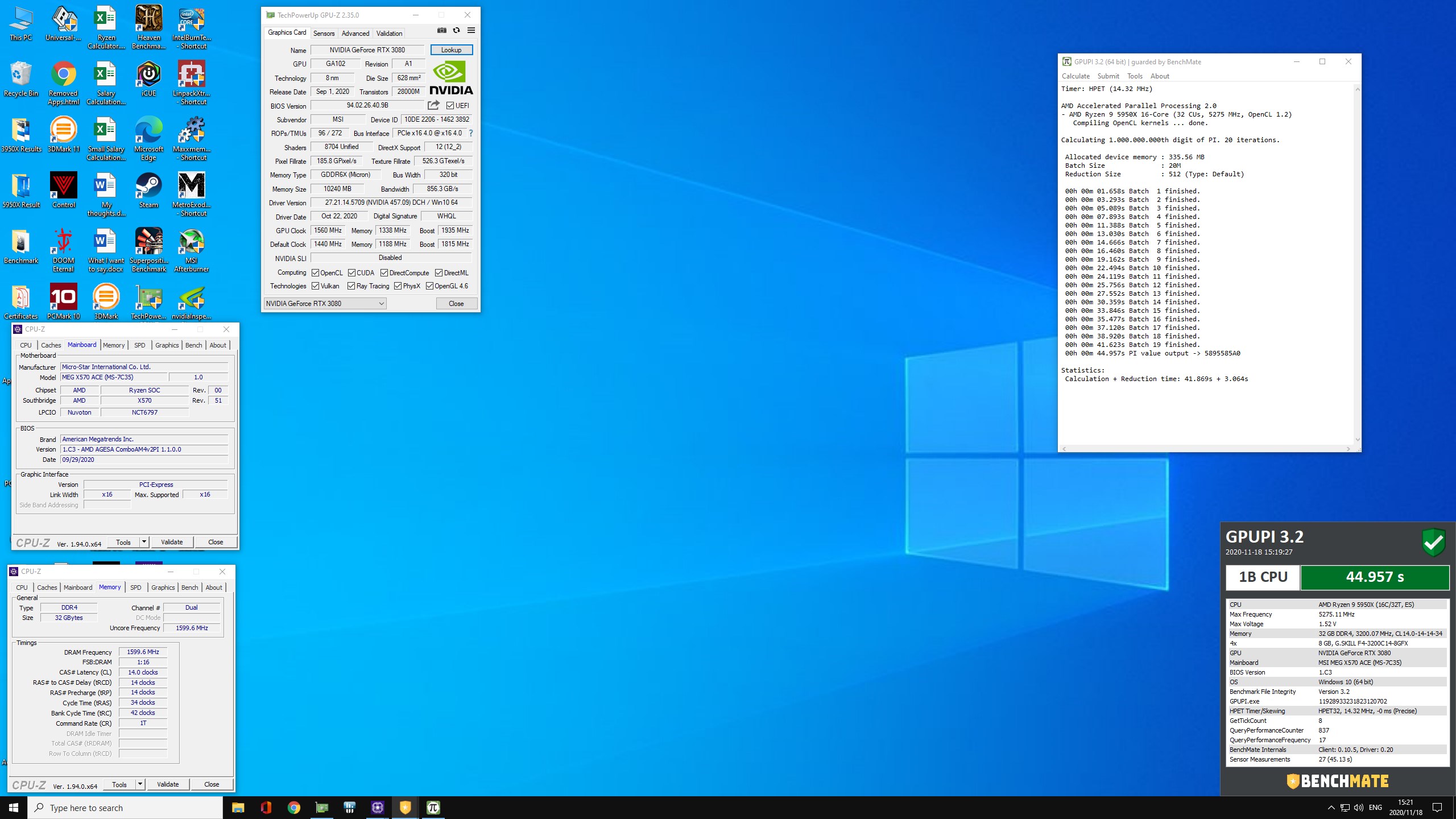Open the PCMark 10 desktop icon
Image resolution: width=1456 pixels, height=819 pixels.
pos(64,301)
